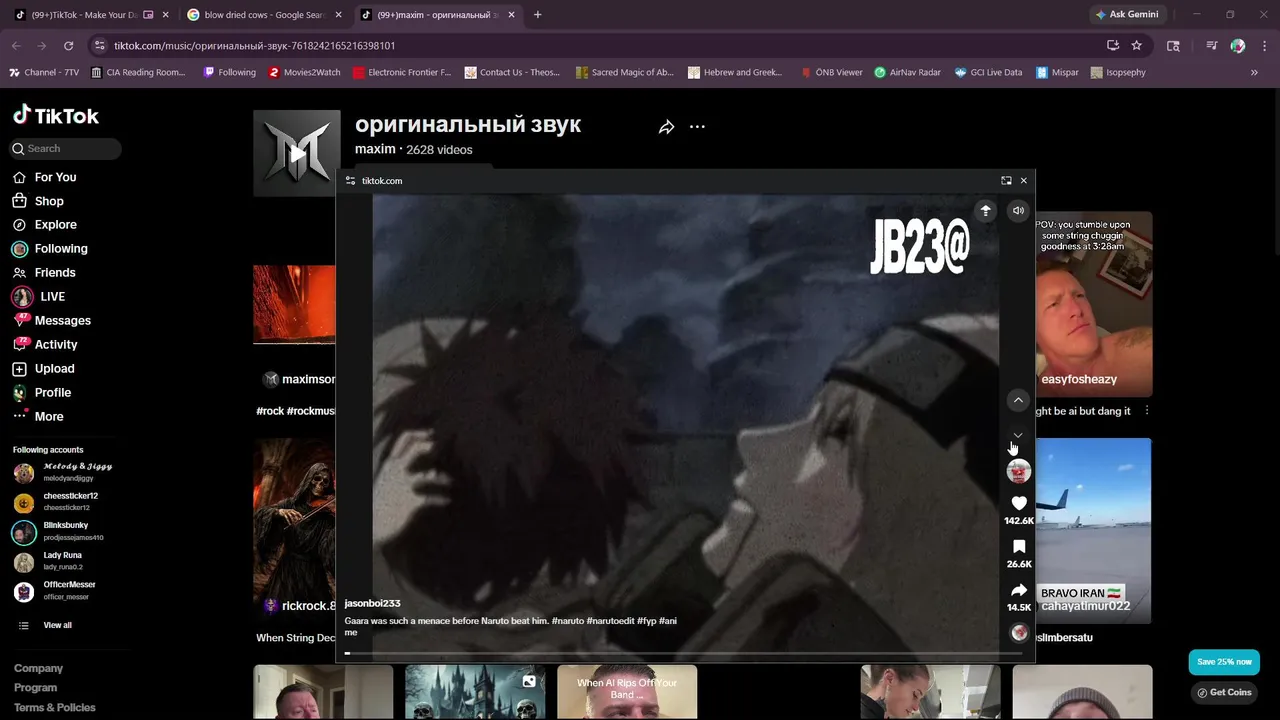Open TikTok logo home link
1280x720 pixels.
tap(56, 116)
